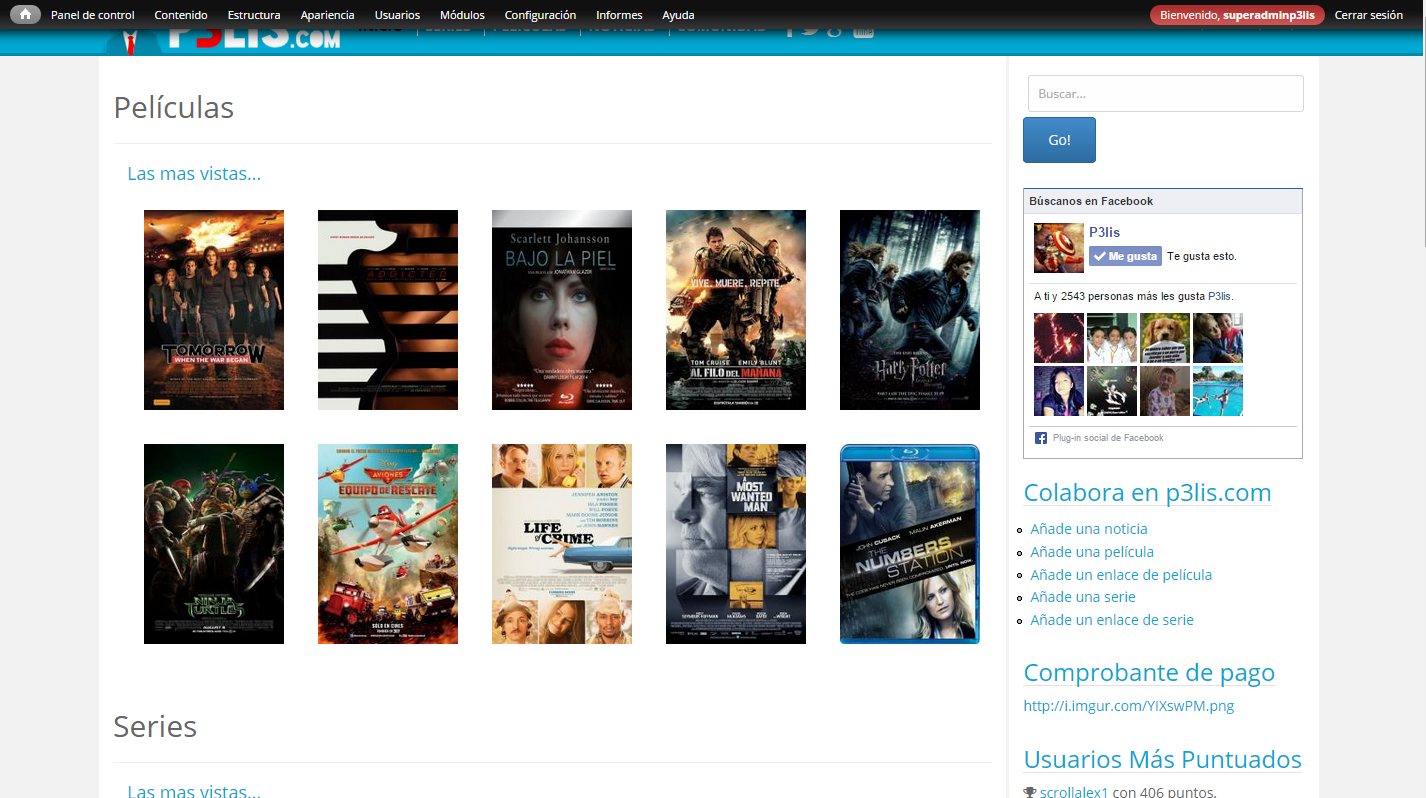1426x798 pixels.
Task: Open the Tomorrow When the War Began poster
Action: pyautogui.click(x=214, y=310)
